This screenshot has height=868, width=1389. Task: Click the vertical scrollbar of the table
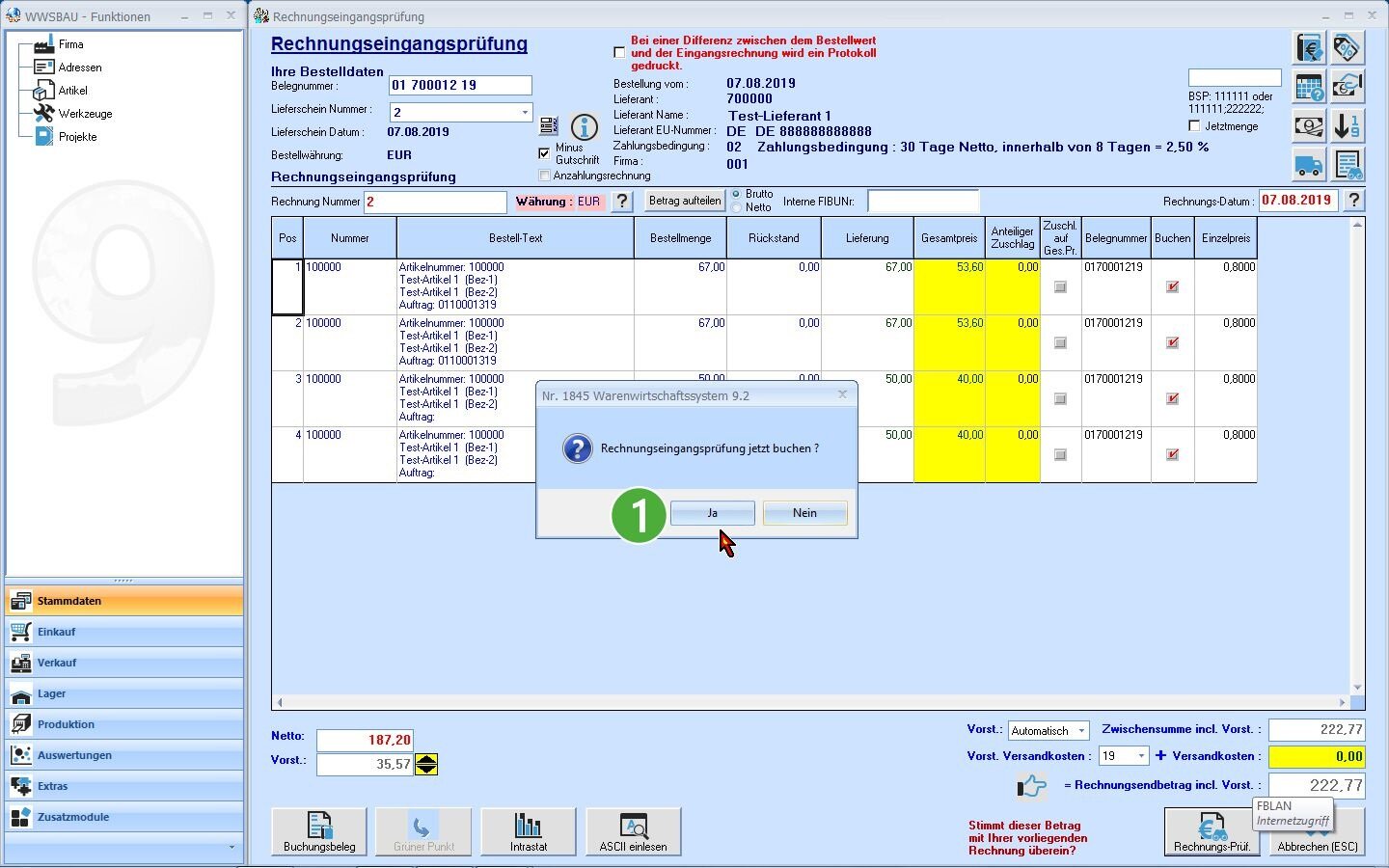coord(1358,455)
